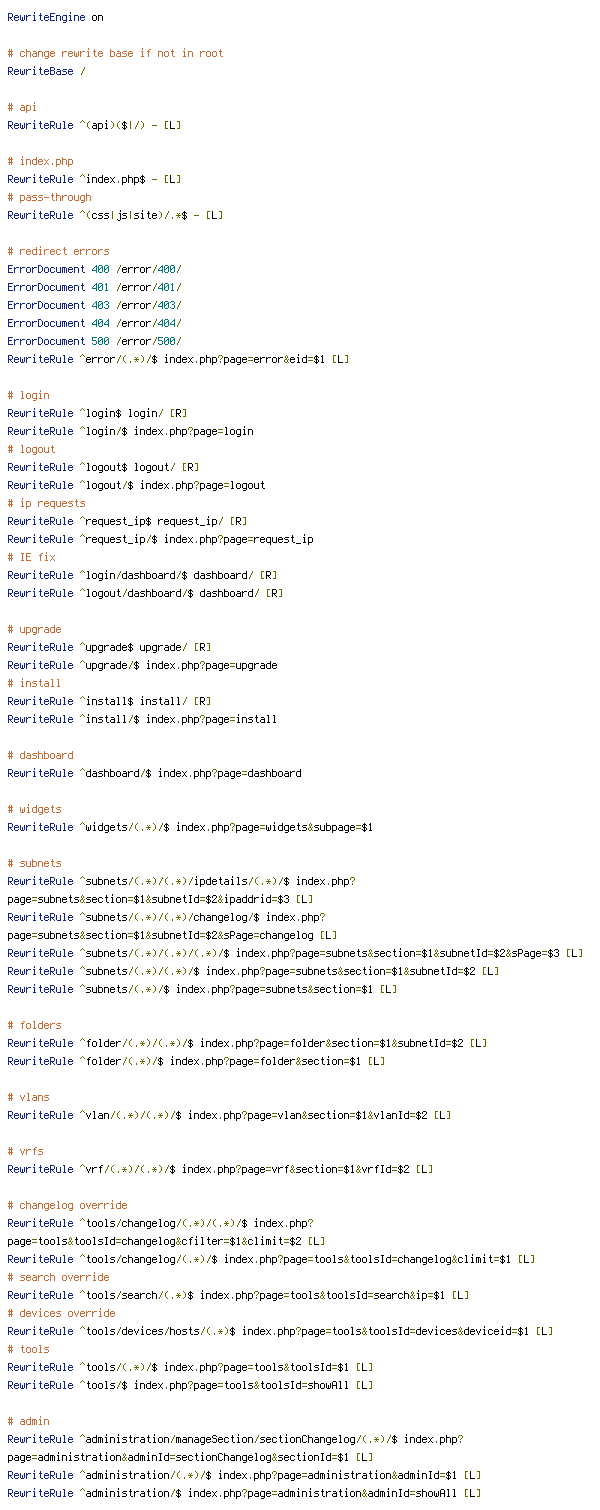Click the 'RewriteBase /' directive

46,71
